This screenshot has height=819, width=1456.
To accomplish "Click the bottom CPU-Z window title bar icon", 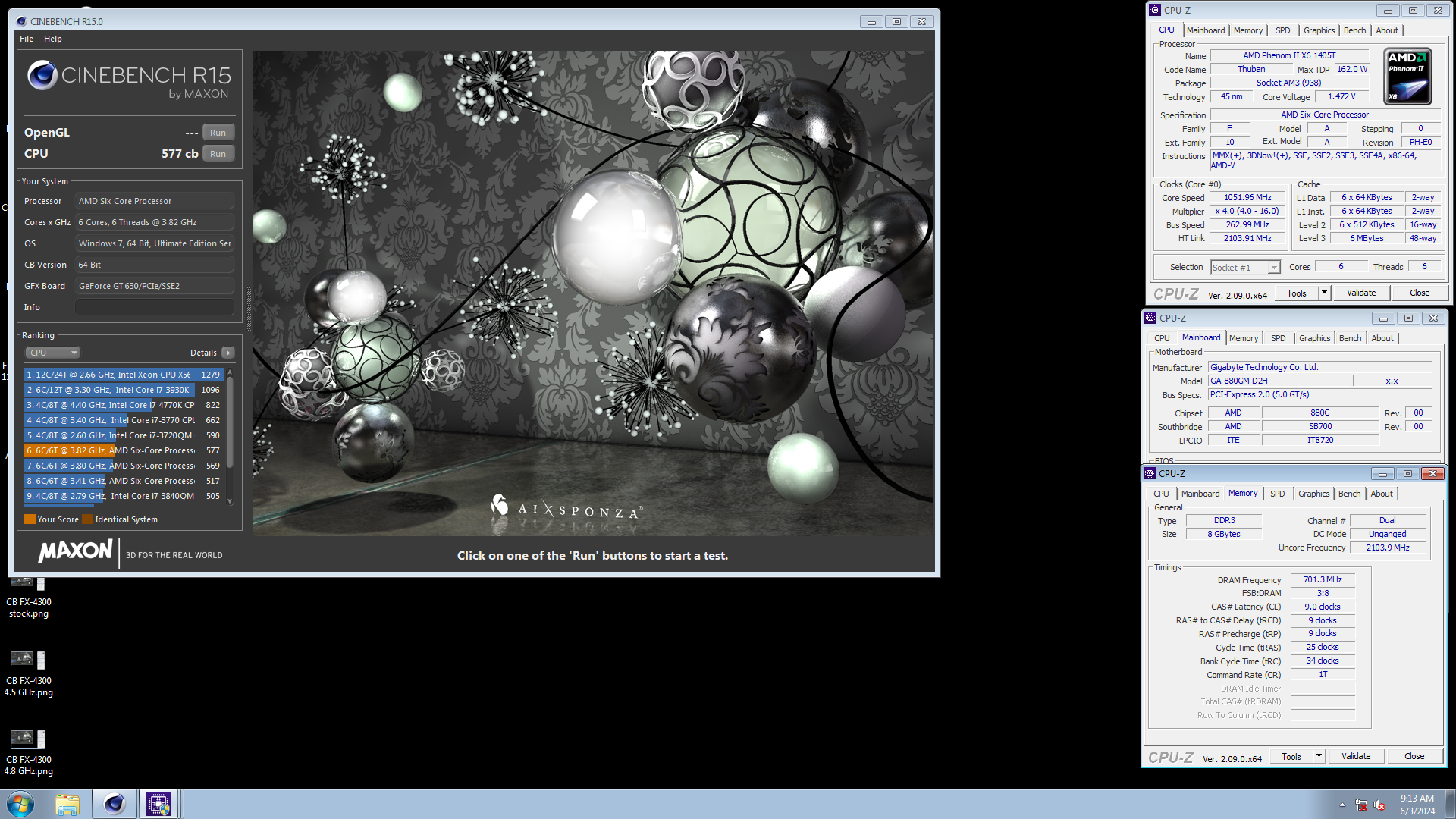I will coord(1150,473).
